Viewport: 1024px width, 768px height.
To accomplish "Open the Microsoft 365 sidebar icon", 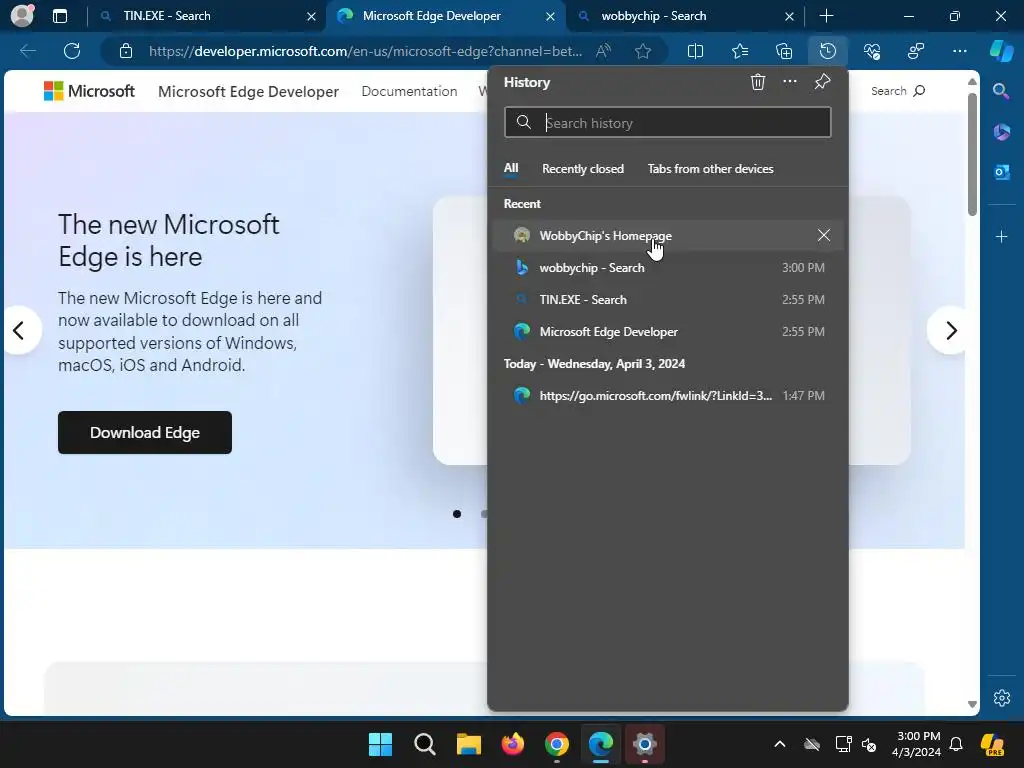I will [x=1001, y=132].
